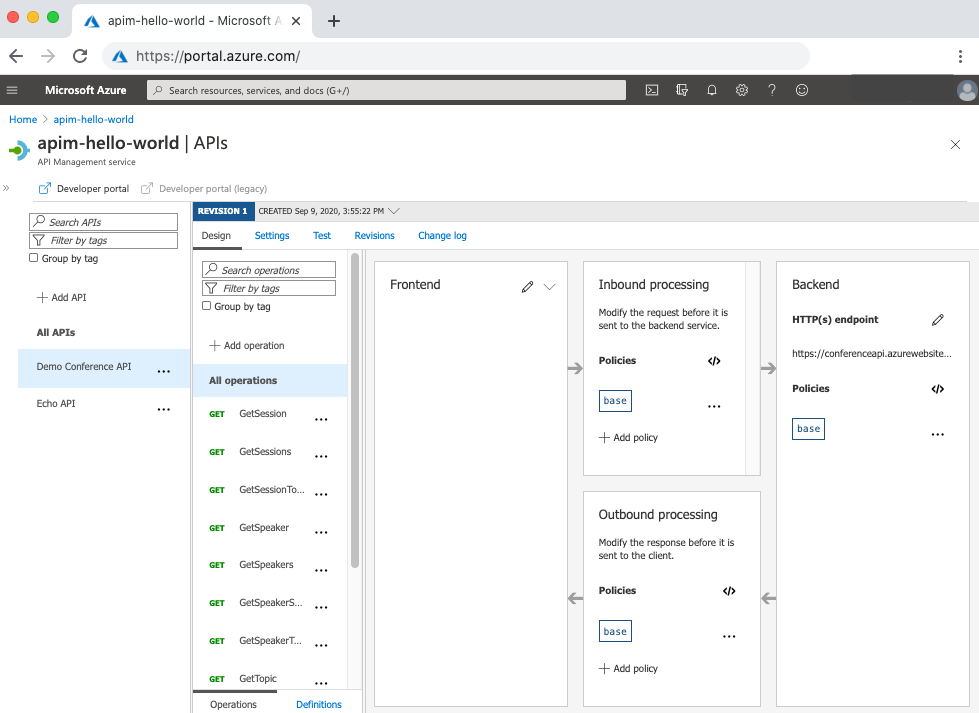
Task: Open Inbound processing policy code editor
Action: (714, 361)
